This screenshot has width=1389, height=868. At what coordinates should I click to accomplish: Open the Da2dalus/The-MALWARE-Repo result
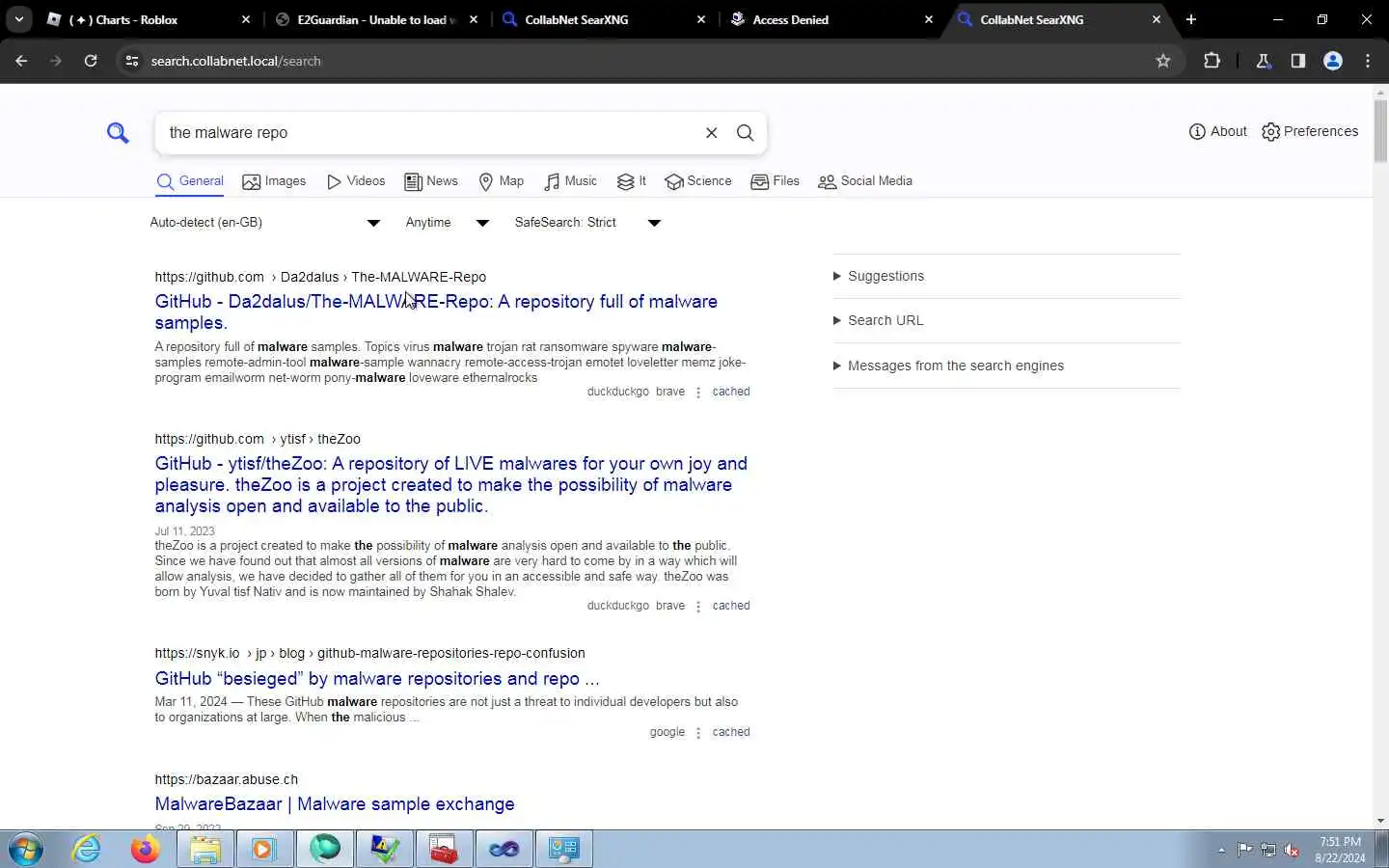436,312
